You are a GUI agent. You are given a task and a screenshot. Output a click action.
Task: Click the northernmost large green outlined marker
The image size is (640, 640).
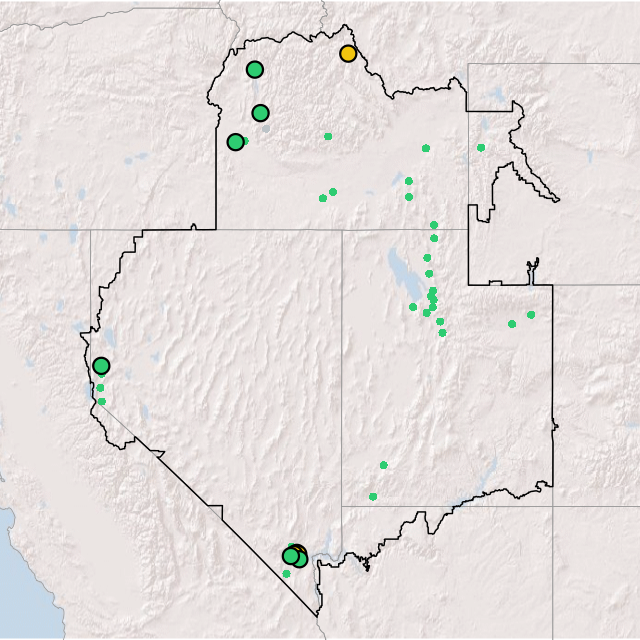255,70
